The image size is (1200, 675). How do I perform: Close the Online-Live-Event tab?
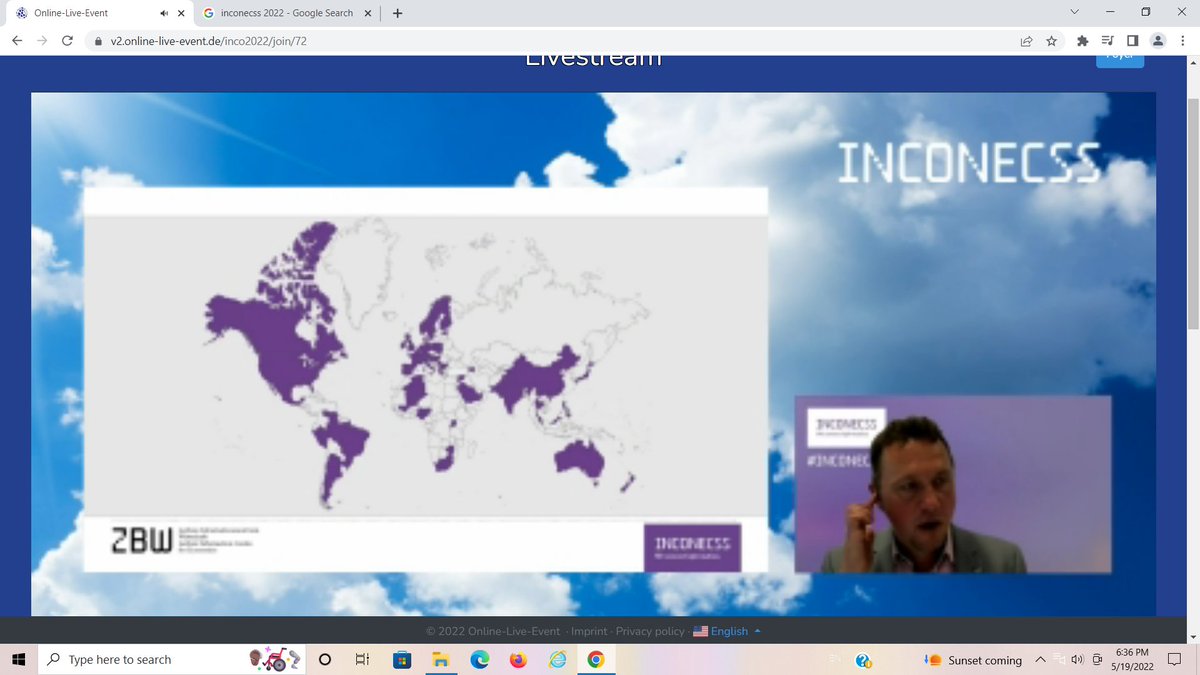tap(182, 13)
